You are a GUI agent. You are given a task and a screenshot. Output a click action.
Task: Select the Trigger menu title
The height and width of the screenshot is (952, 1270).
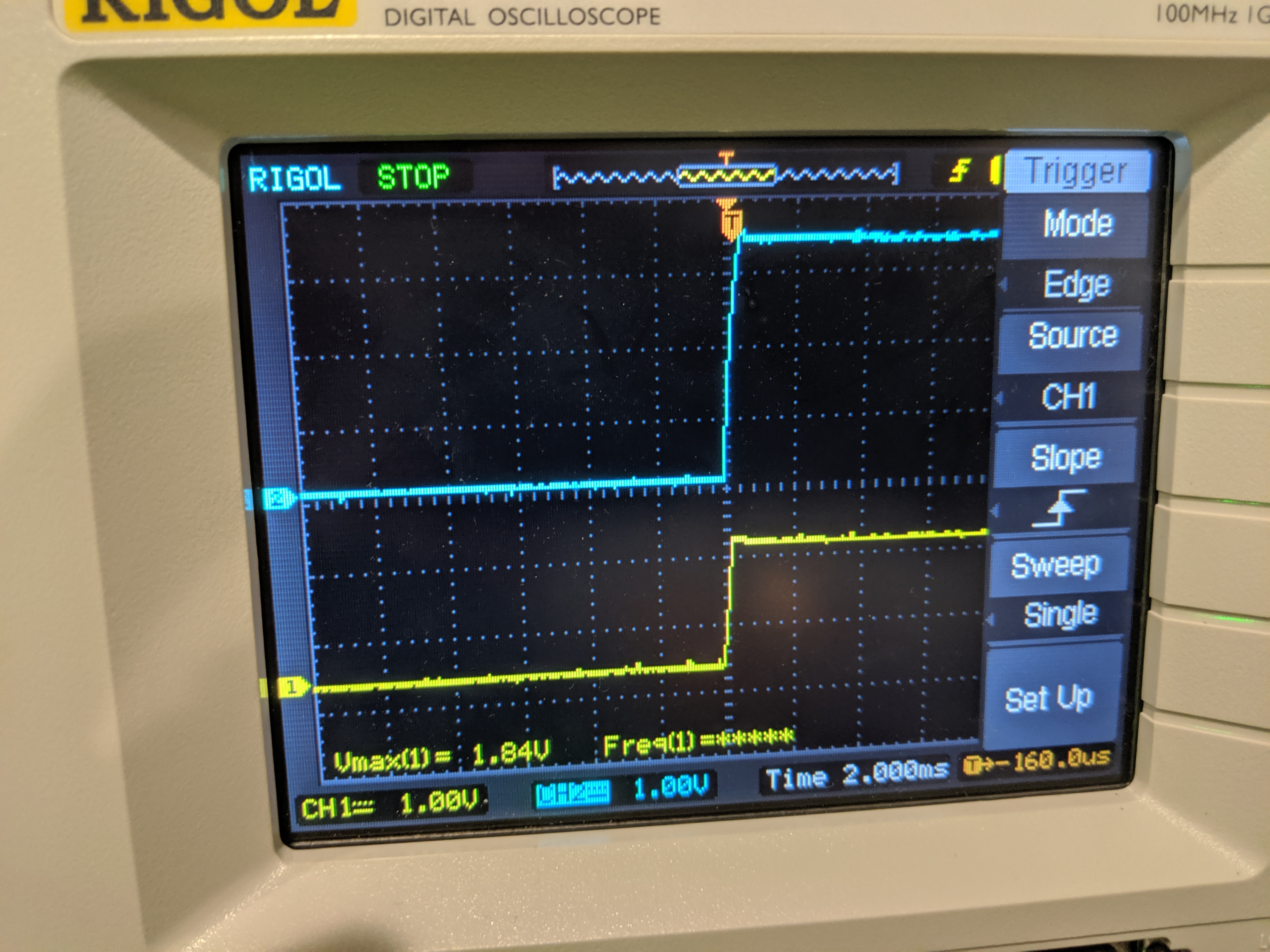(1076, 171)
